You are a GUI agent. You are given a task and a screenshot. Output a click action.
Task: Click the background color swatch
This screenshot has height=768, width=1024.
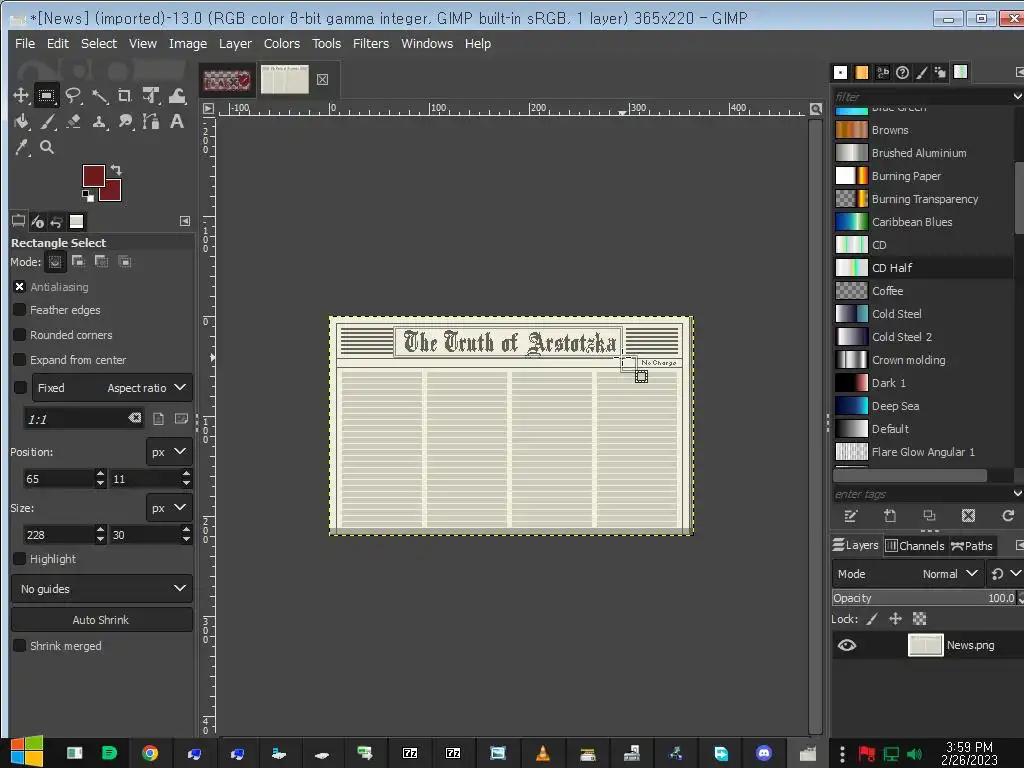coord(112,193)
